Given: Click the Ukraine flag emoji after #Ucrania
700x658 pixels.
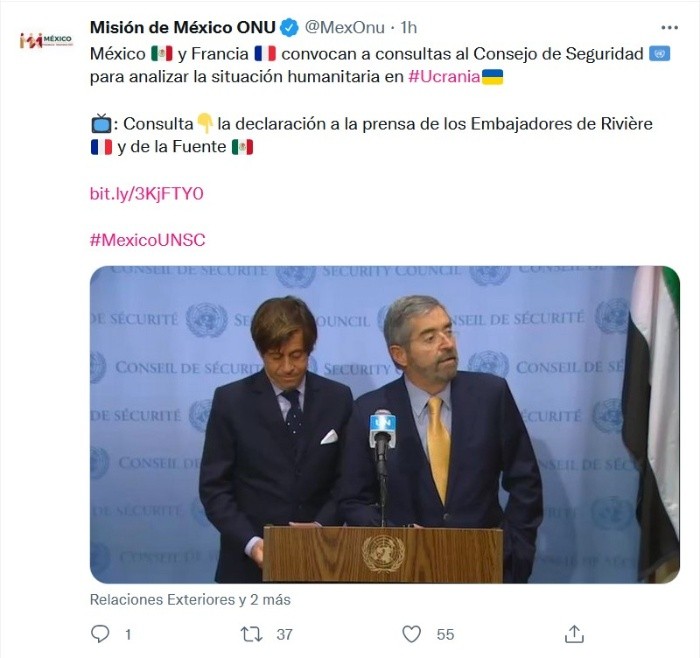Looking at the screenshot, I should tap(492, 76).
